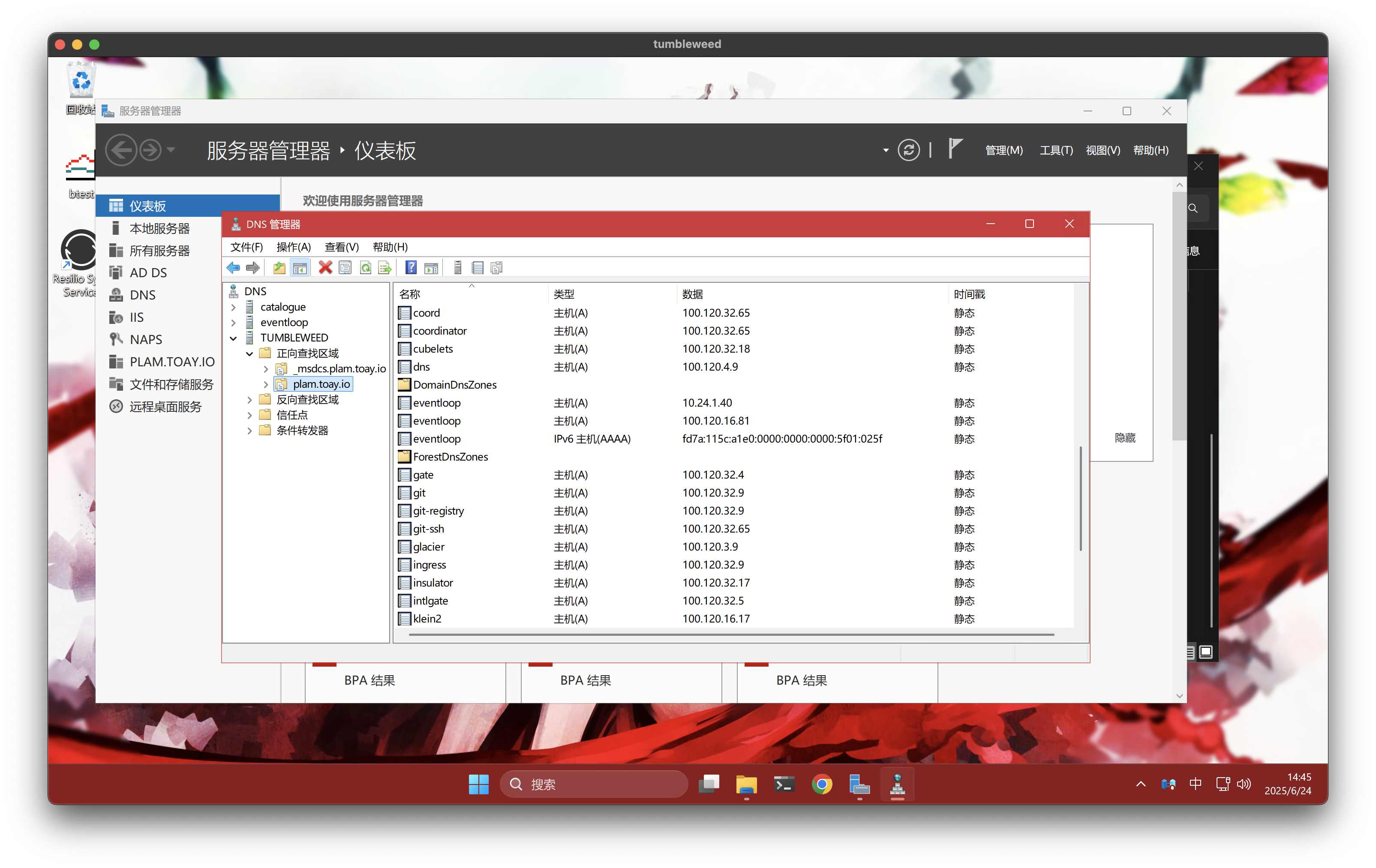Sort records by 名称 column header
Screen dimensions: 1376x868
pos(410,294)
